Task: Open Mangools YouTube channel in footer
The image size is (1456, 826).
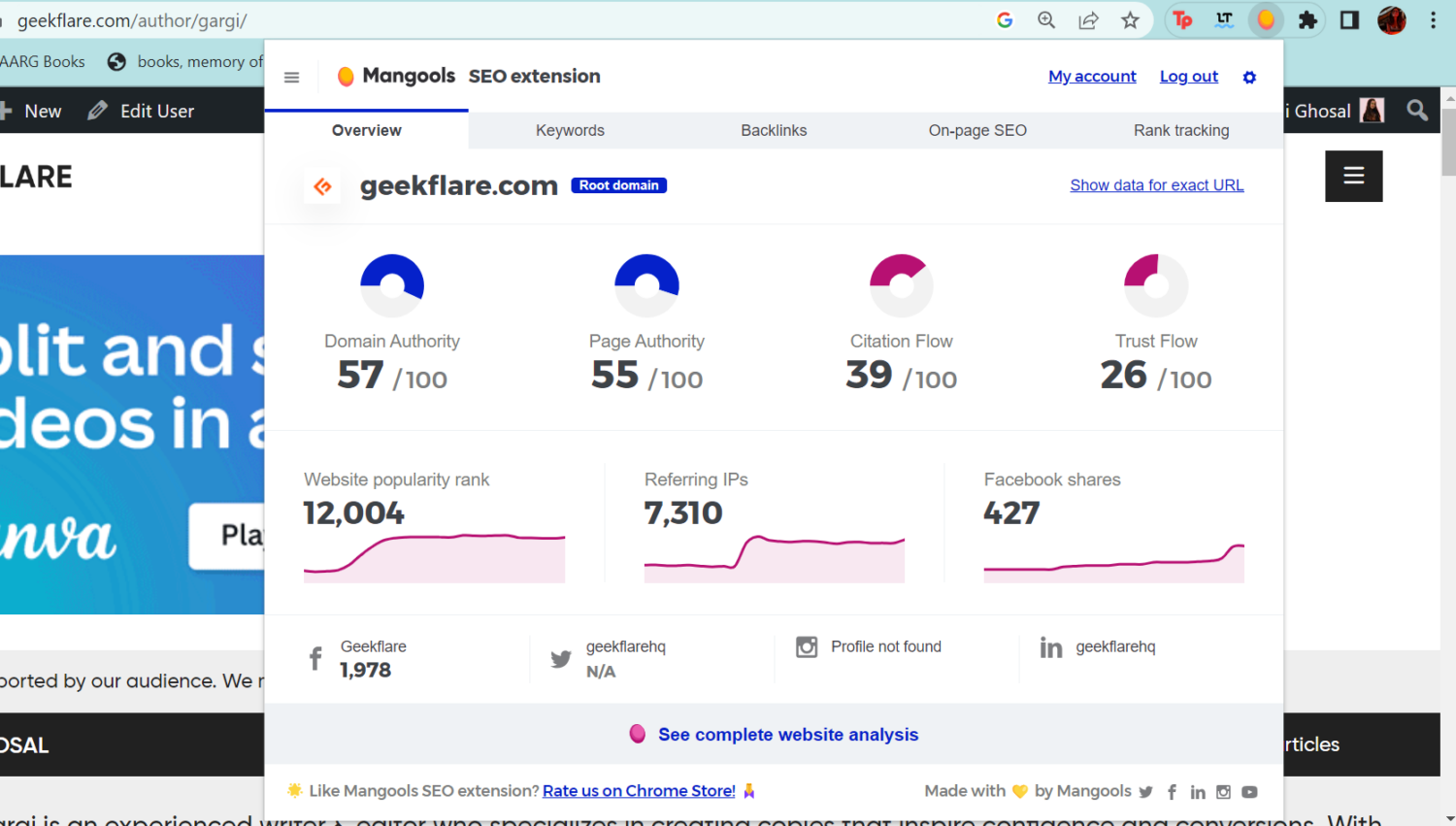Action: pyautogui.click(x=1249, y=792)
